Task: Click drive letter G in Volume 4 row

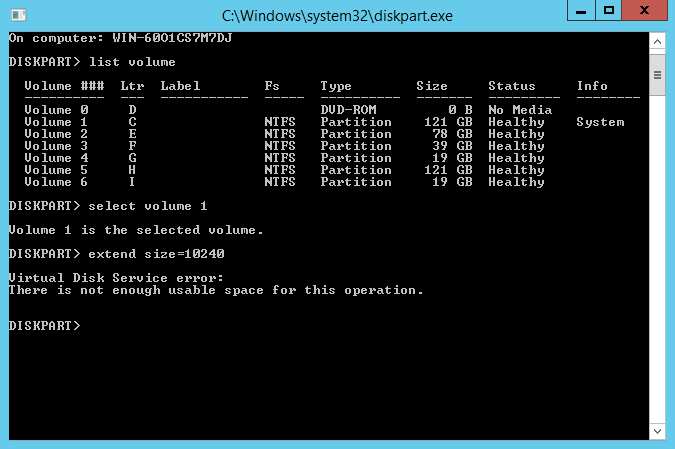Action: pos(132,158)
